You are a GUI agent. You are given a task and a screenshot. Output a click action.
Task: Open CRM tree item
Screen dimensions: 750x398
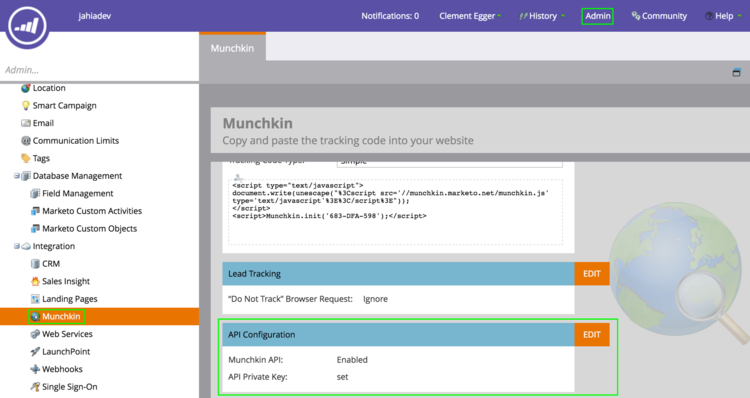51,264
